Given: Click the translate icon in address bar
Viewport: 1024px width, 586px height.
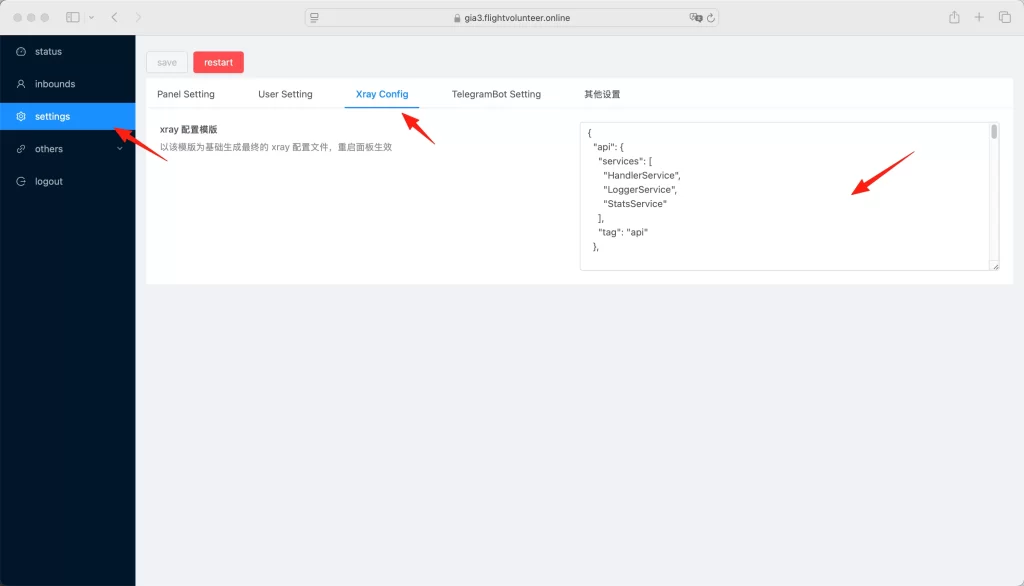Looking at the screenshot, I should tap(696, 18).
